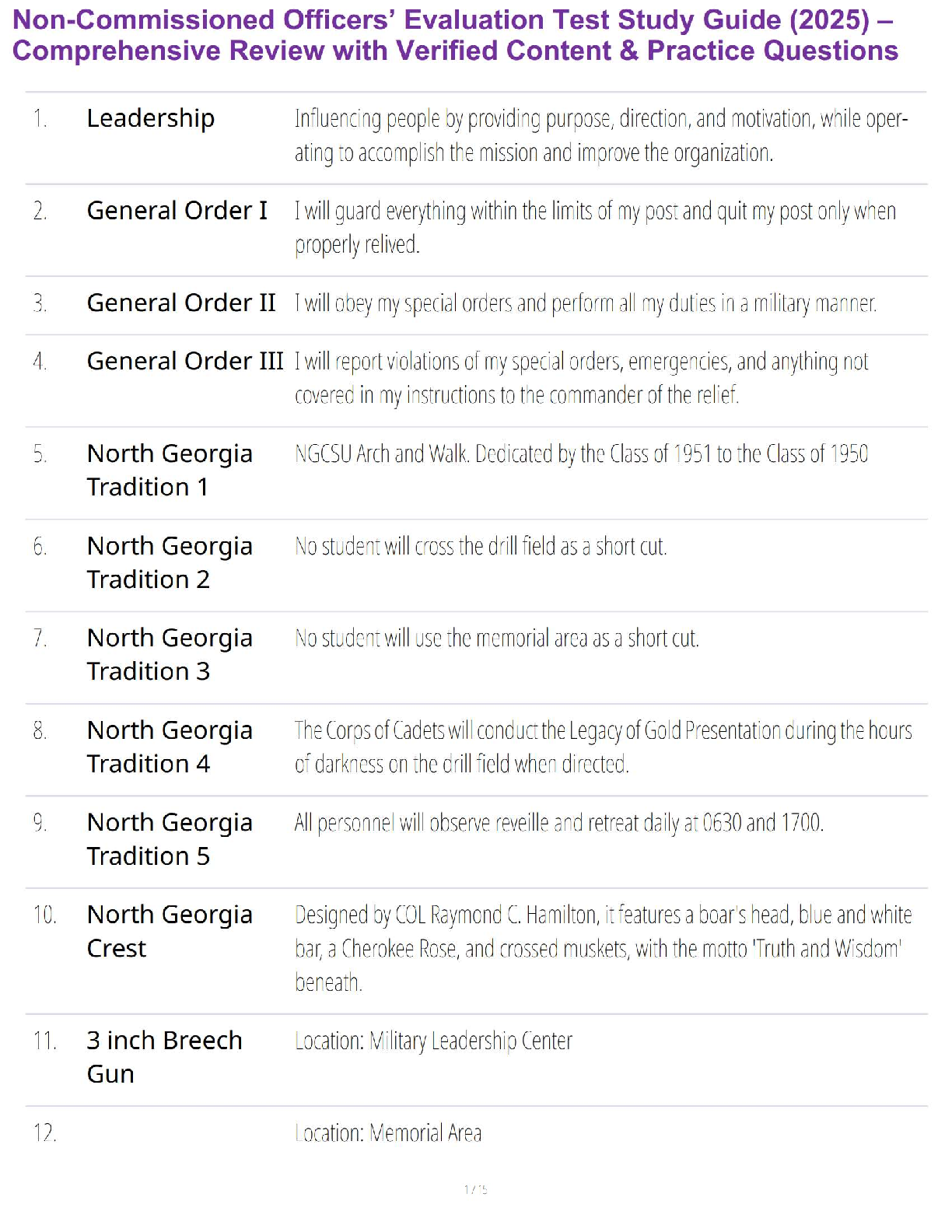Select the North Georgia Tradition 2 term

coord(169,562)
